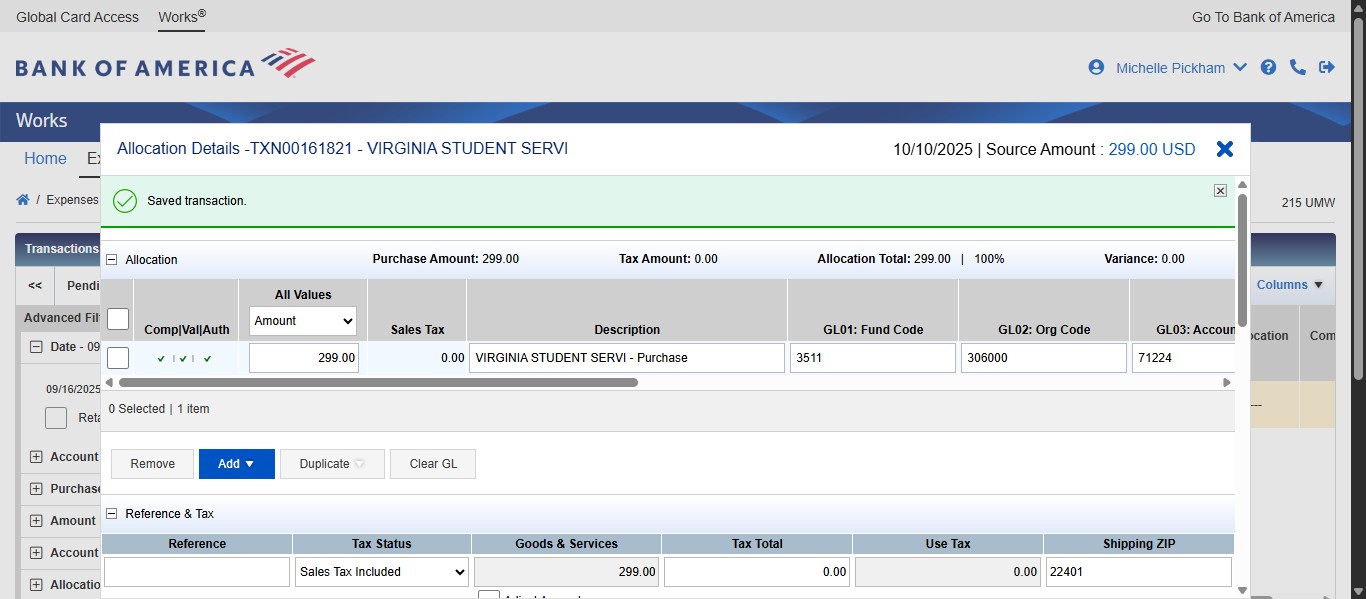Select the Pending transactions tab
This screenshot has width=1366, height=599.
(x=84, y=285)
